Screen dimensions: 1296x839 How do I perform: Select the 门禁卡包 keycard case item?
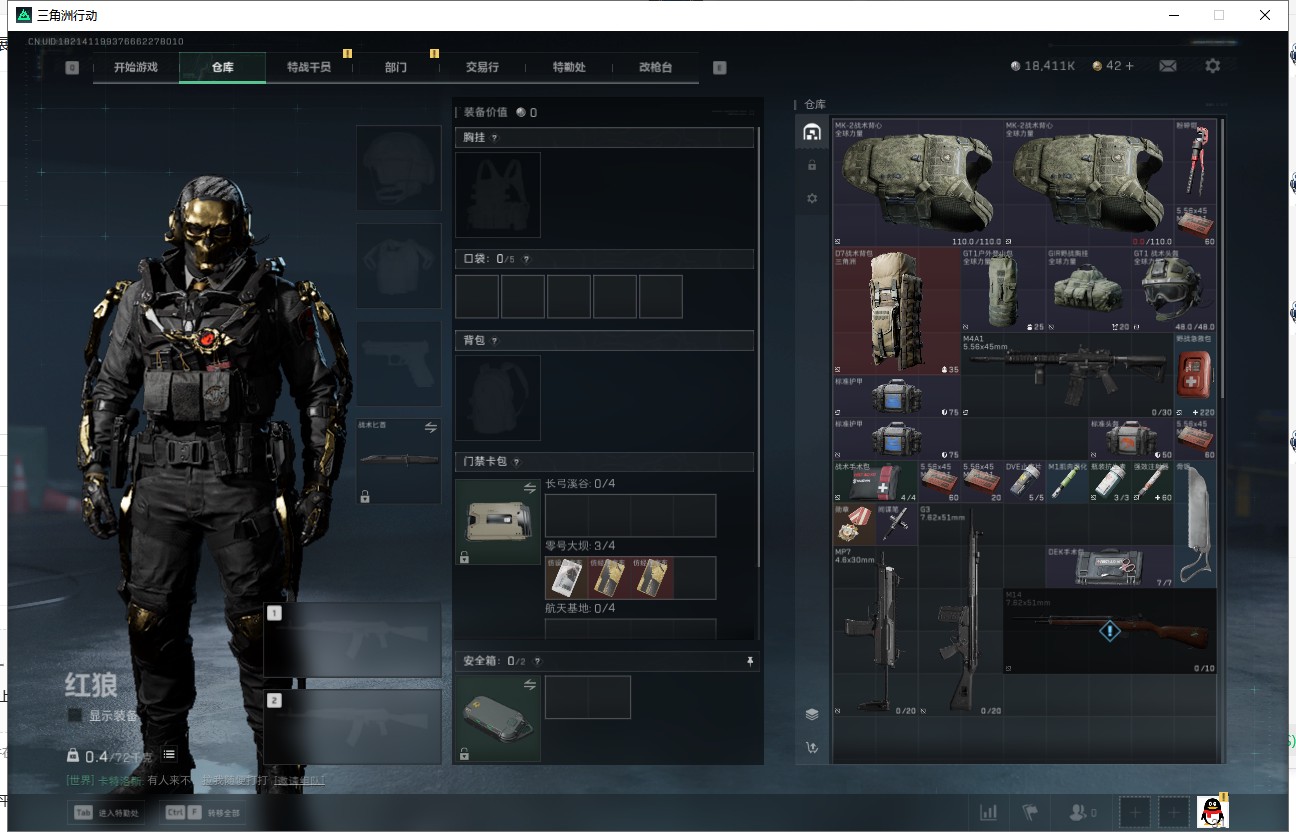point(498,522)
